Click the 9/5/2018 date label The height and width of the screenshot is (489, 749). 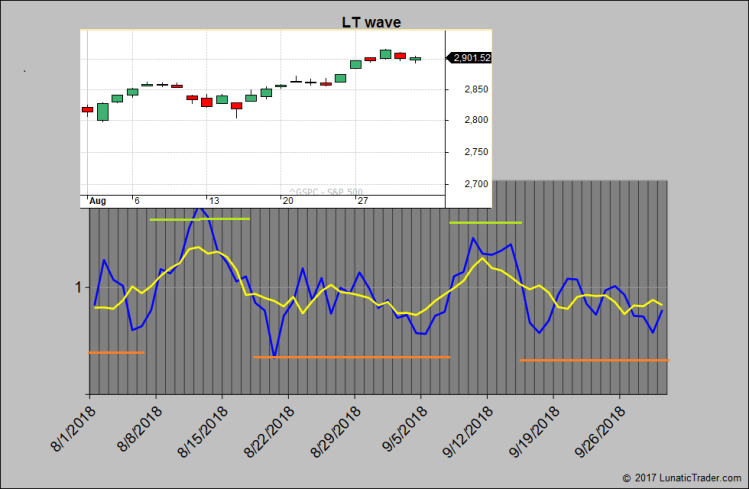click(x=402, y=426)
